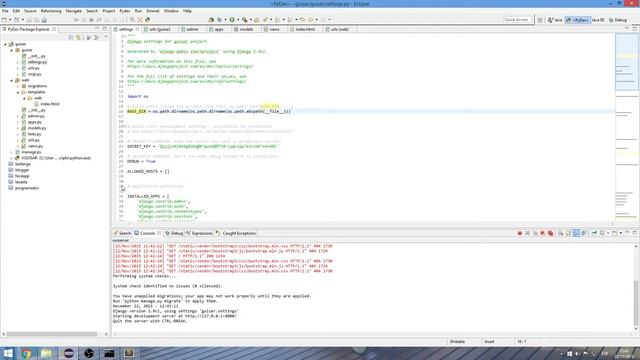Select the blogger project
This screenshot has height=360, width=640.
point(22,170)
